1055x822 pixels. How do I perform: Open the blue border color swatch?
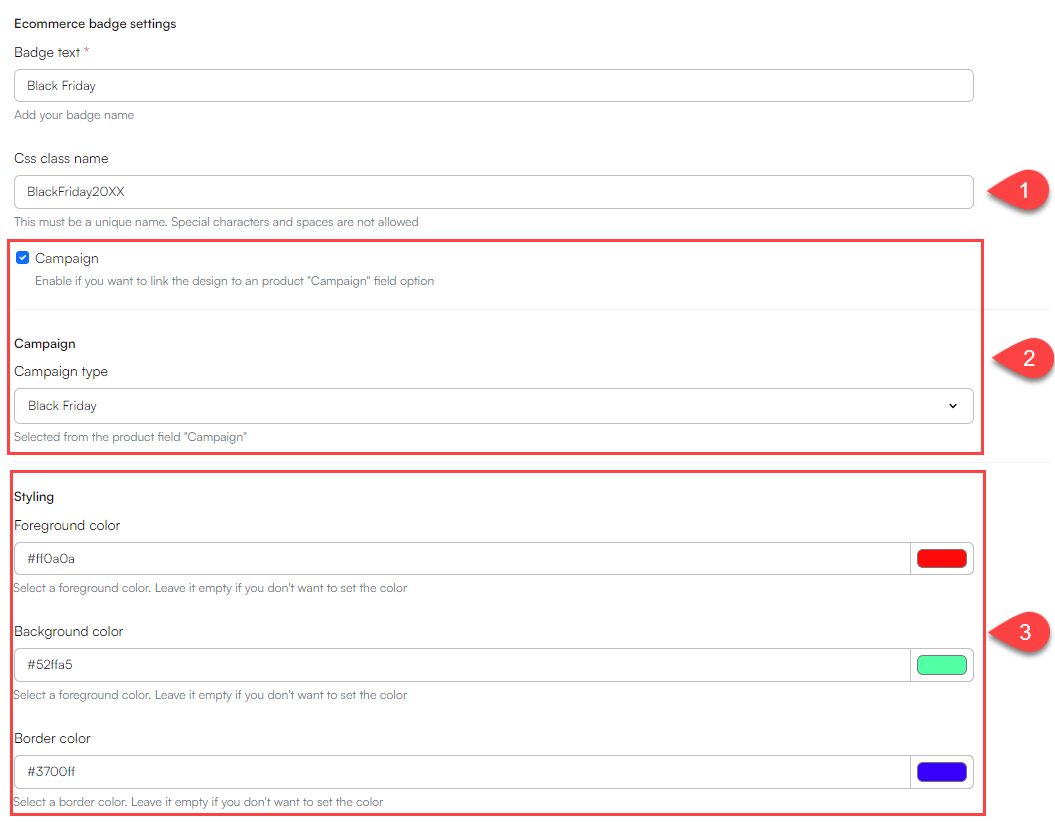click(x=941, y=772)
